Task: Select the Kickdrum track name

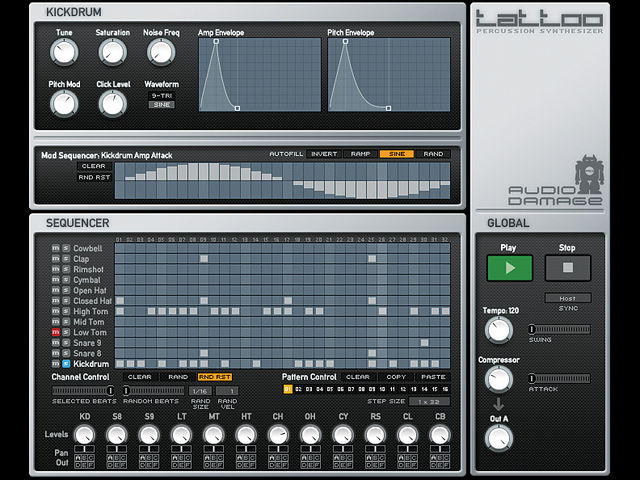Action: click(x=91, y=364)
